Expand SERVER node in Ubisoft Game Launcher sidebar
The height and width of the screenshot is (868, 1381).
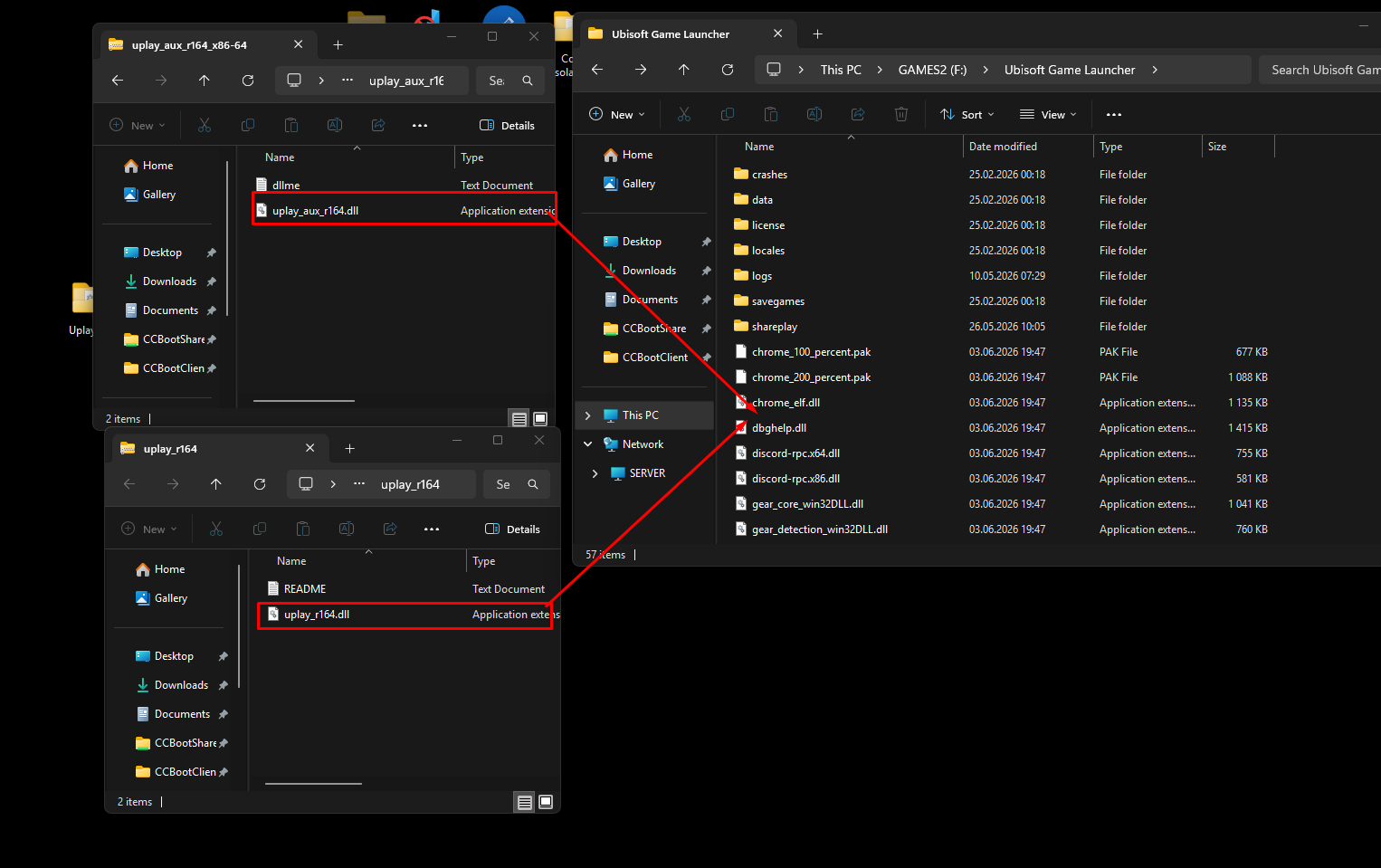click(x=595, y=473)
